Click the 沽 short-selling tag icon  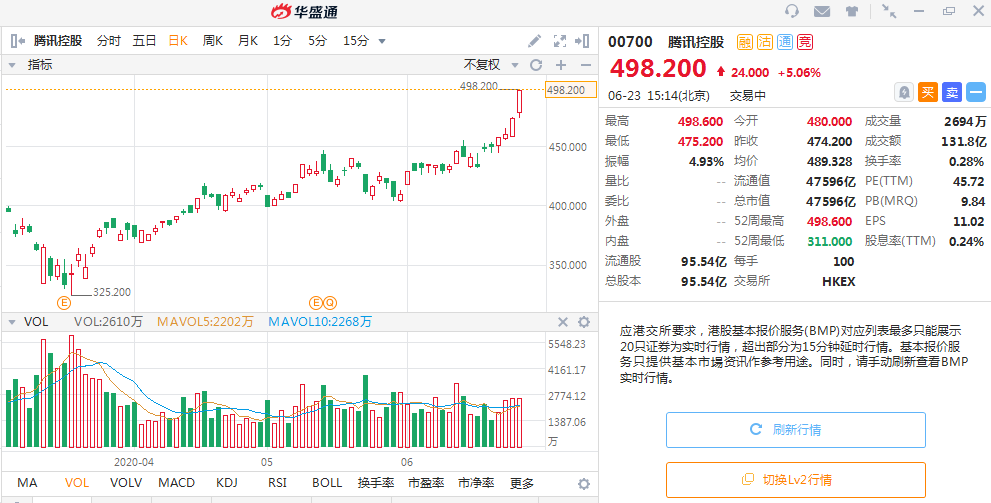click(x=765, y=42)
